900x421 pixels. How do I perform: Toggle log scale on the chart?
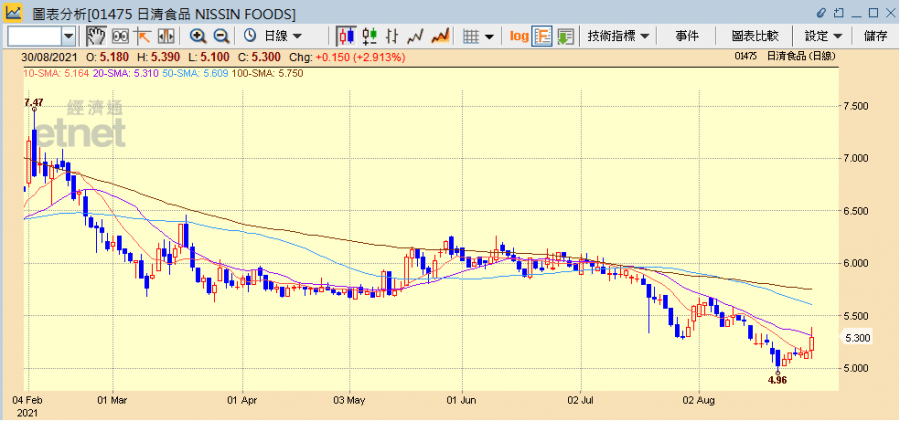[518, 36]
